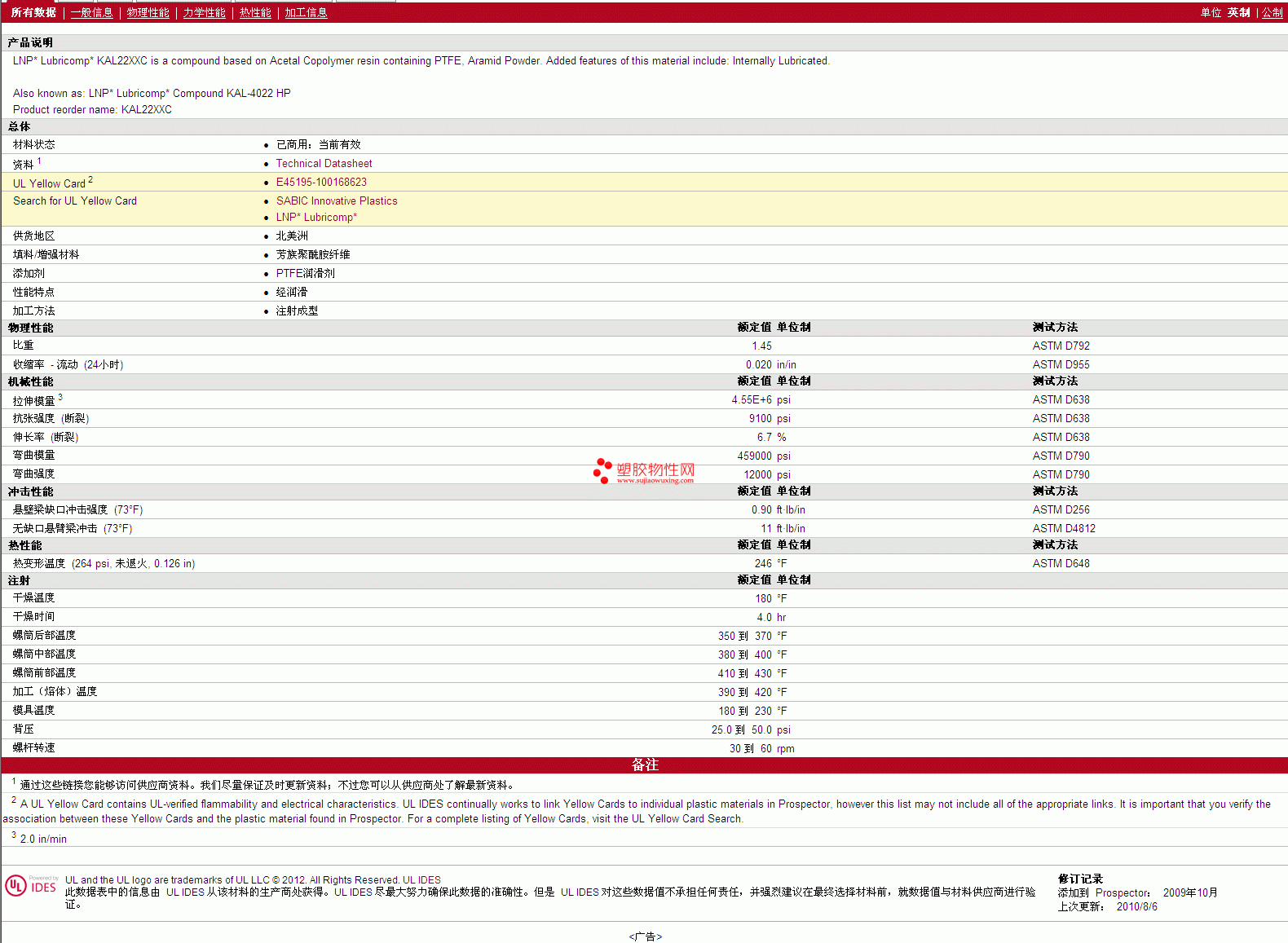Click the 抗张强度 value 9100 psi
The height and width of the screenshot is (943, 1288).
coord(770,419)
